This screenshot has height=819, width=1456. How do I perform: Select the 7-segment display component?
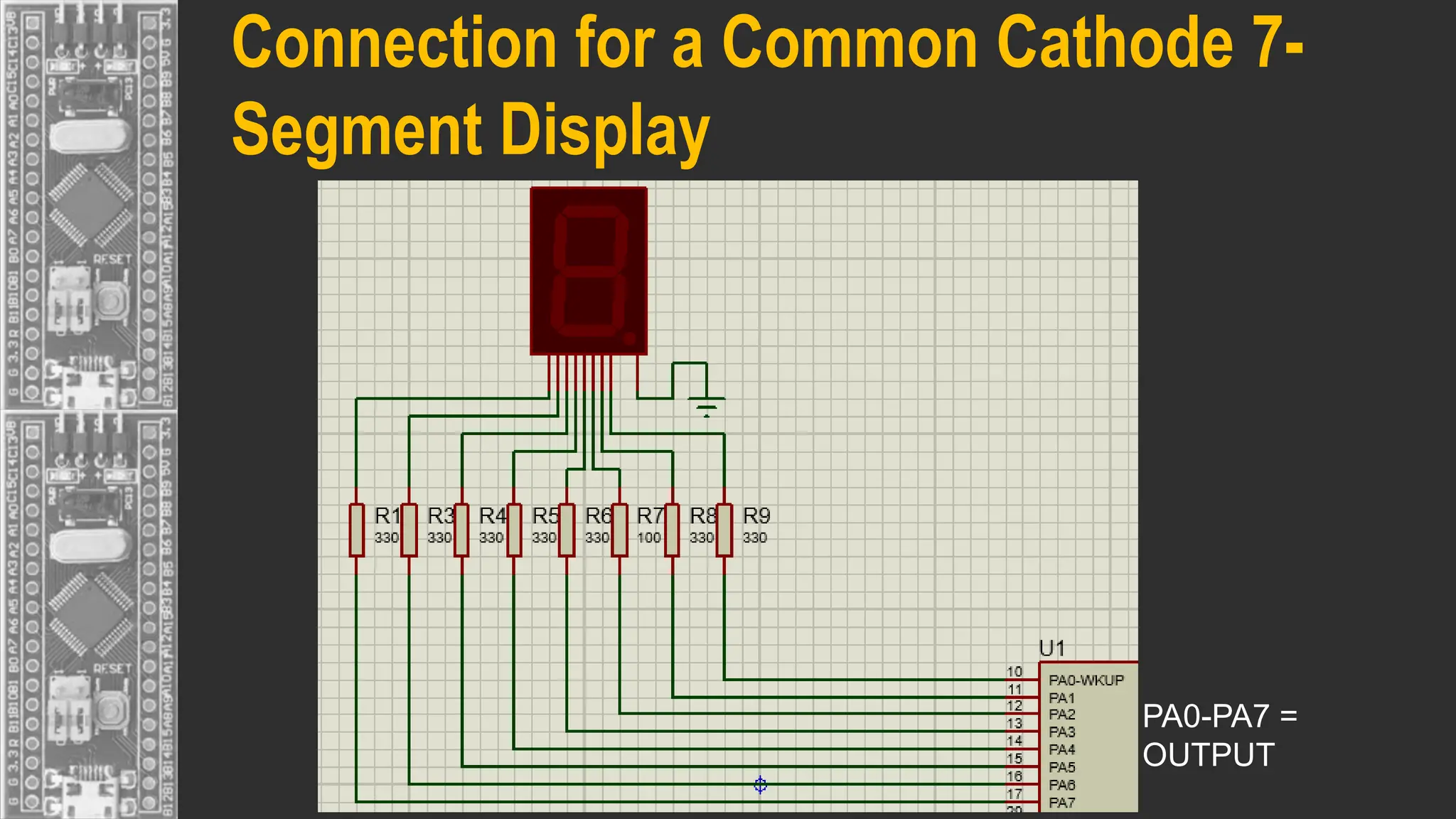tap(589, 271)
